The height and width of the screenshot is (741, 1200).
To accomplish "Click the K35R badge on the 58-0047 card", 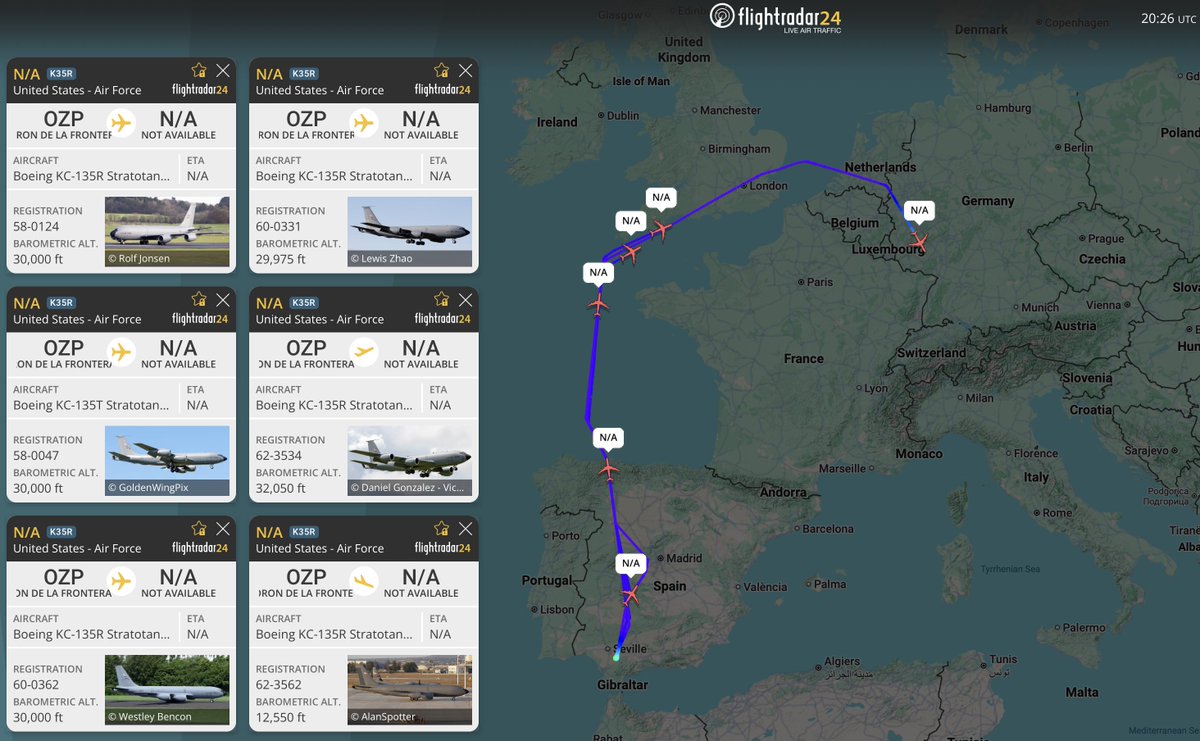I will (x=61, y=303).
